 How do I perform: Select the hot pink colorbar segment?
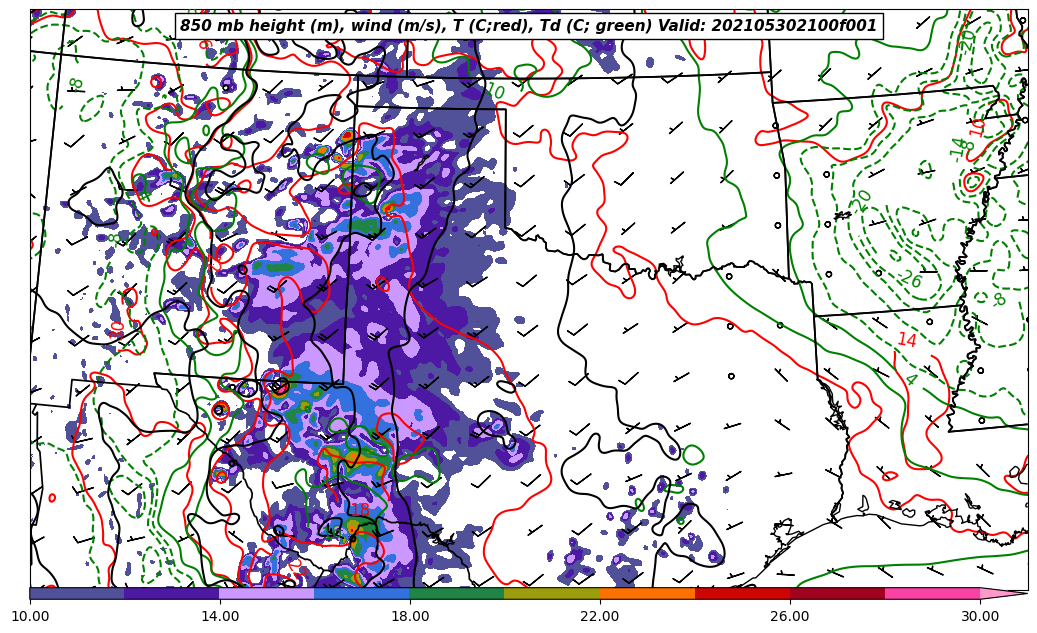pyautogui.click(x=932, y=593)
